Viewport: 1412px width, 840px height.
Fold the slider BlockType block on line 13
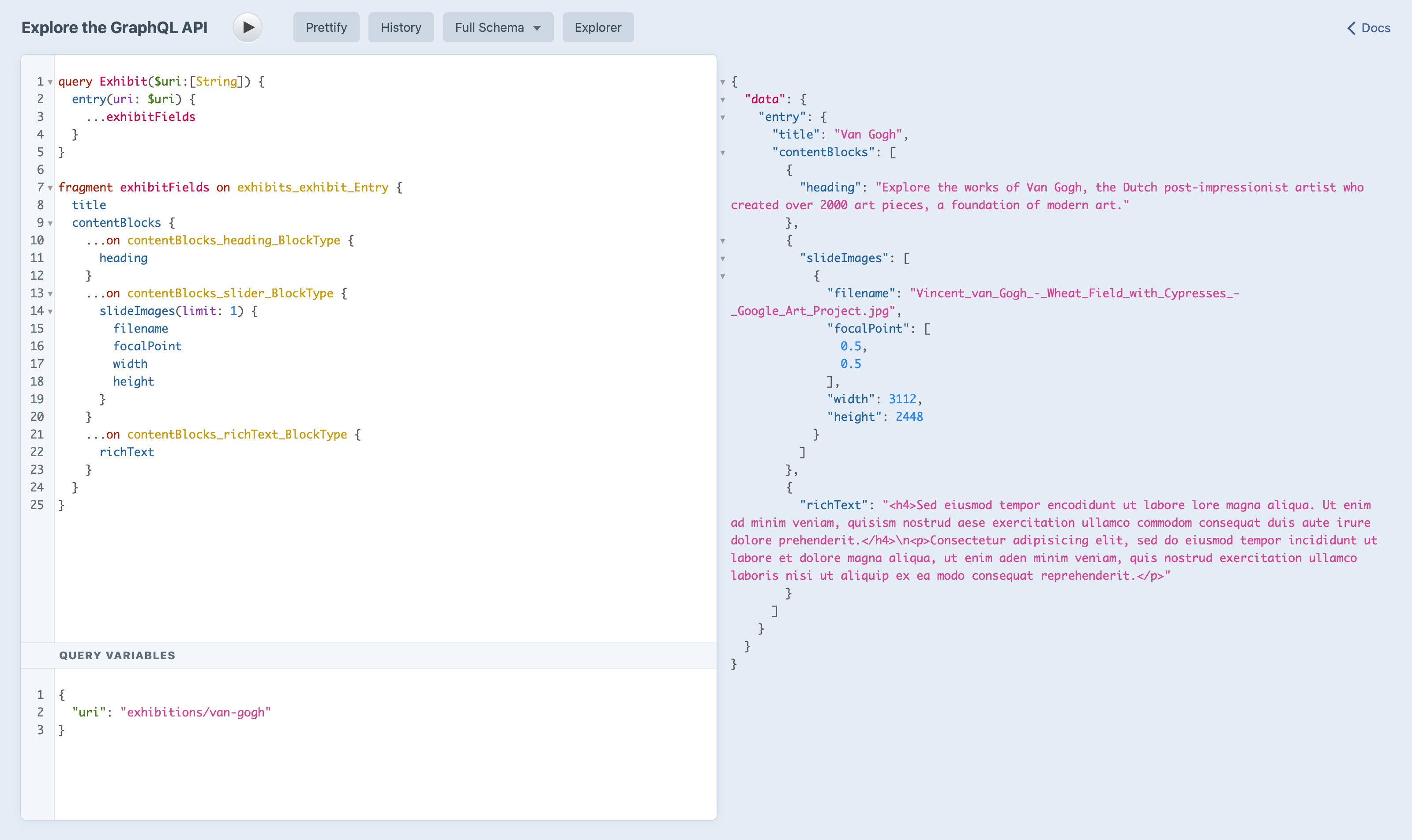click(x=50, y=294)
